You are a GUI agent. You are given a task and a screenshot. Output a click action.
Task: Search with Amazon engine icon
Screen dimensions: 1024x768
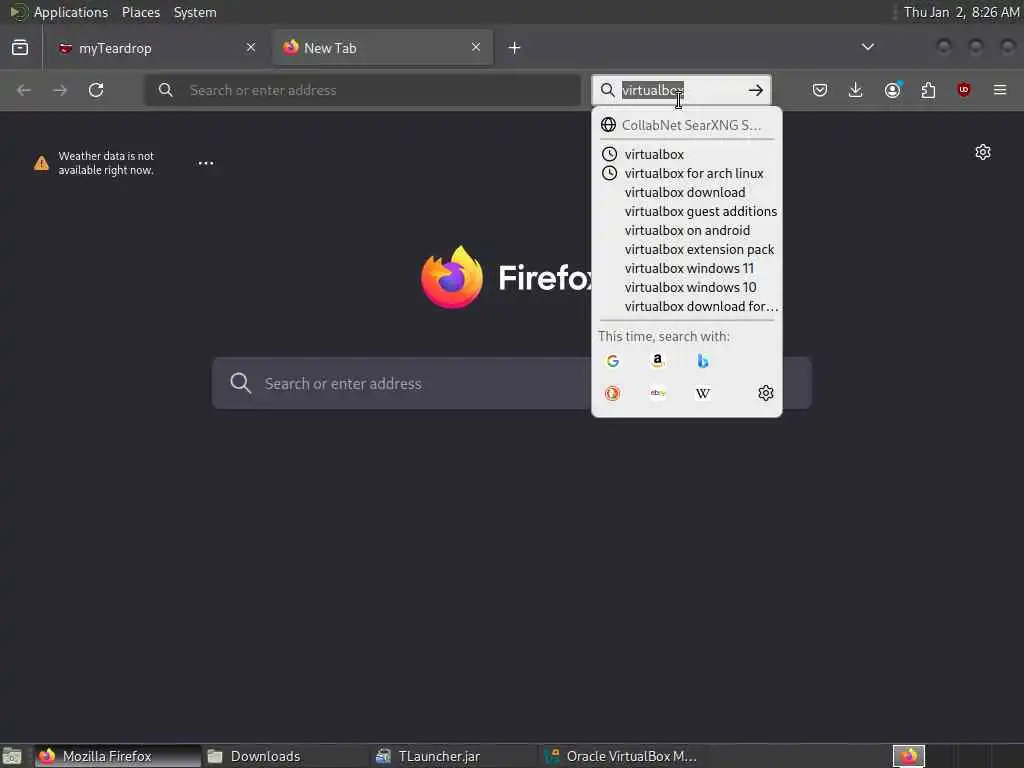(658, 361)
